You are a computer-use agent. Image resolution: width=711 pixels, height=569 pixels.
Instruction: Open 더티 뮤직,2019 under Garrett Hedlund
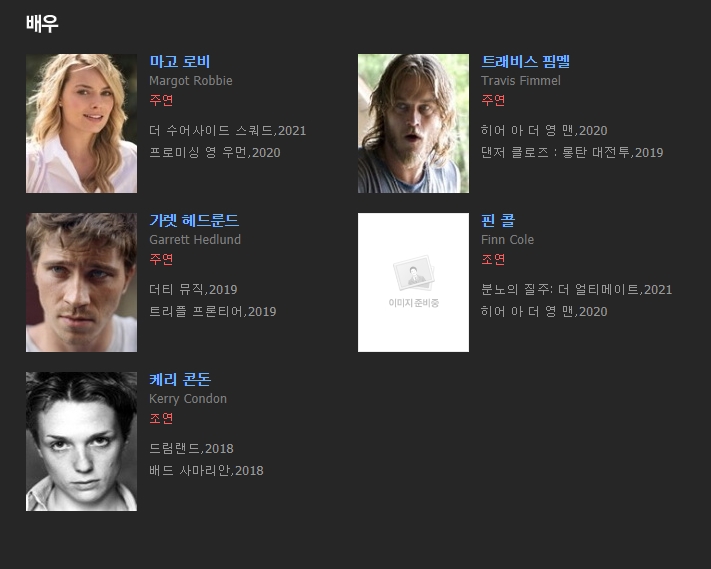[193, 290]
